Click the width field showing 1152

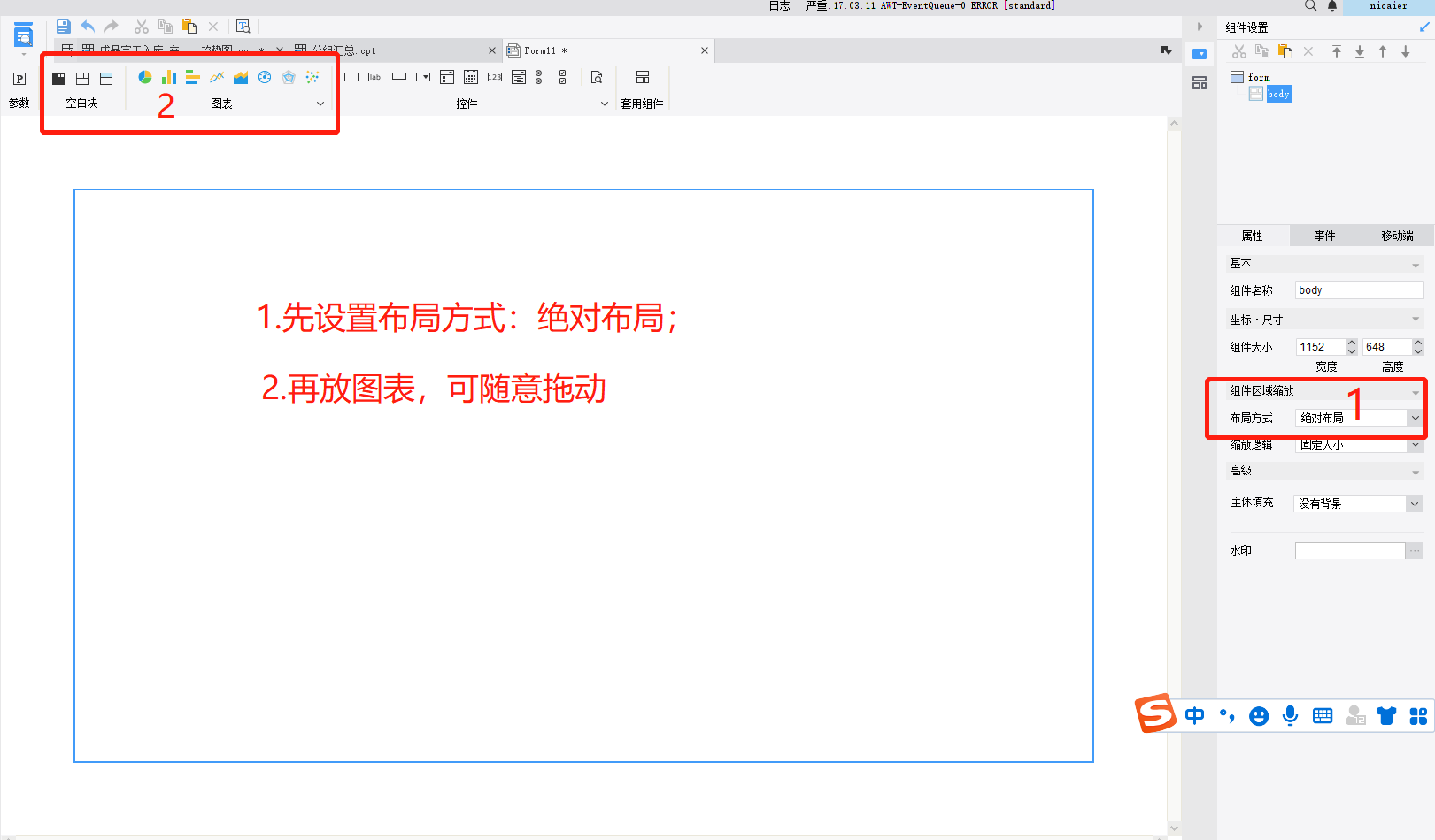click(1320, 347)
